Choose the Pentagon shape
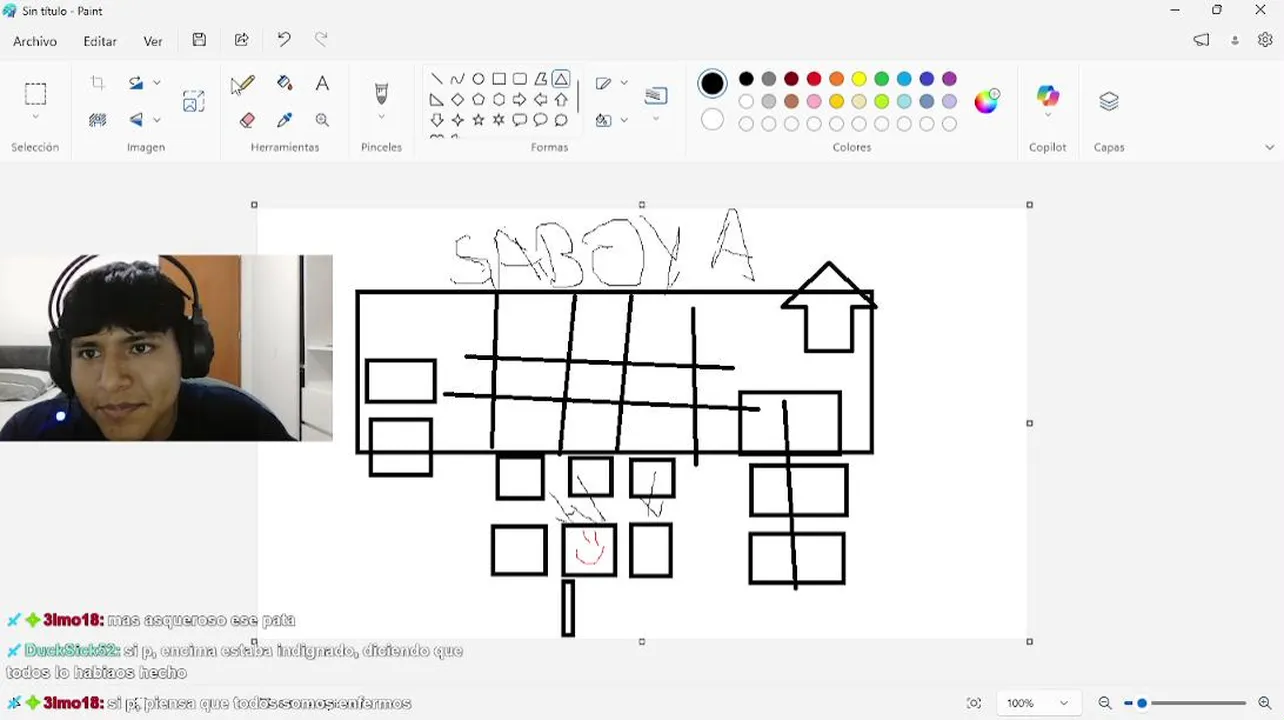The height and width of the screenshot is (720, 1284). [478, 100]
